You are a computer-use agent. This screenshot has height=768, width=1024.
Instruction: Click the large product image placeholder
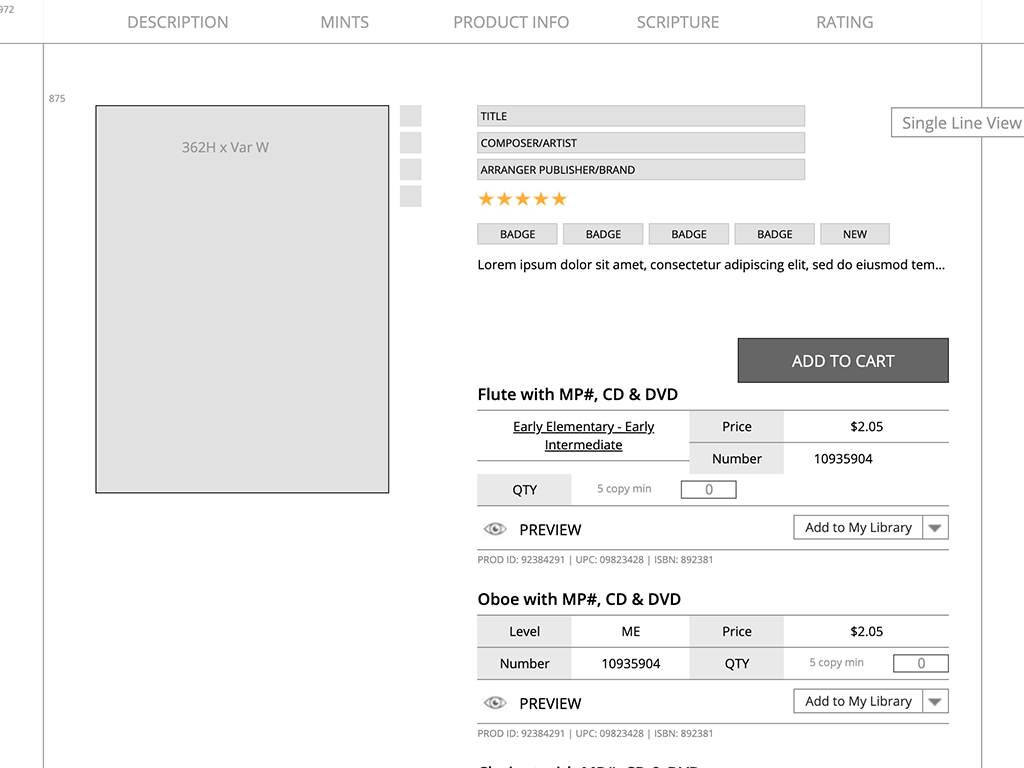click(x=242, y=299)
